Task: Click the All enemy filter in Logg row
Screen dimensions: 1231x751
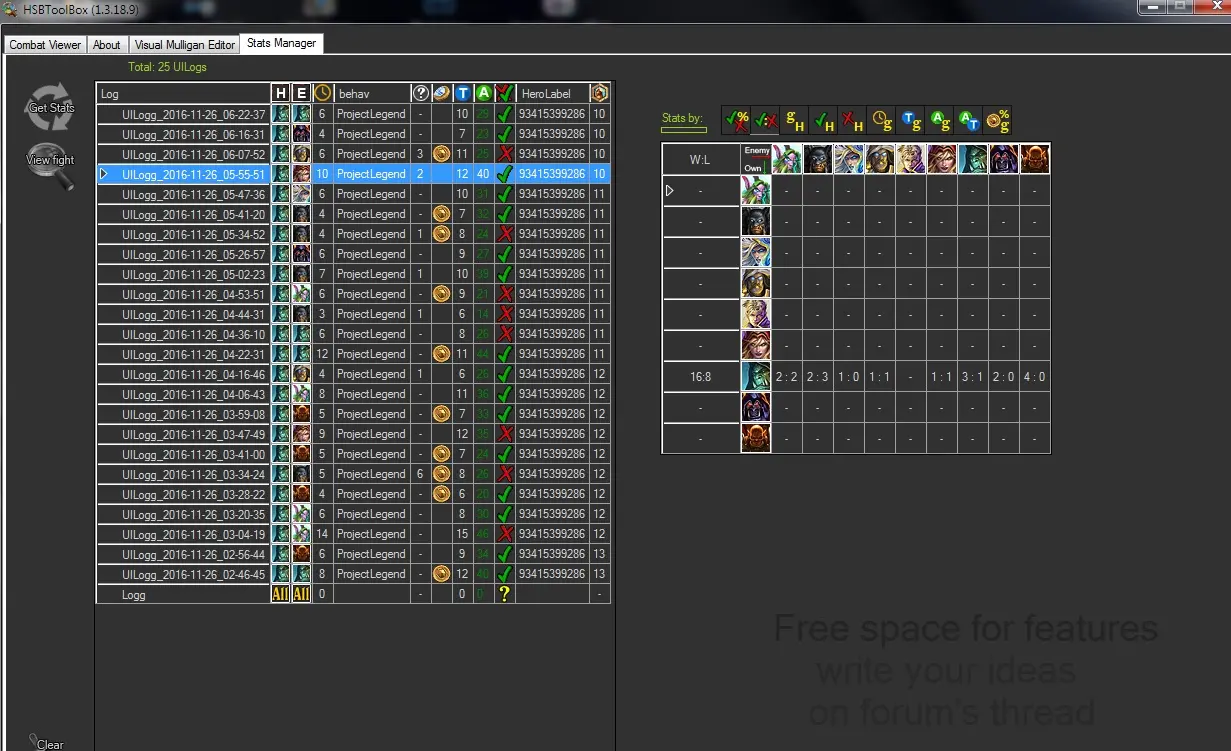Action: pyautogui.click(x=301, y=594)
